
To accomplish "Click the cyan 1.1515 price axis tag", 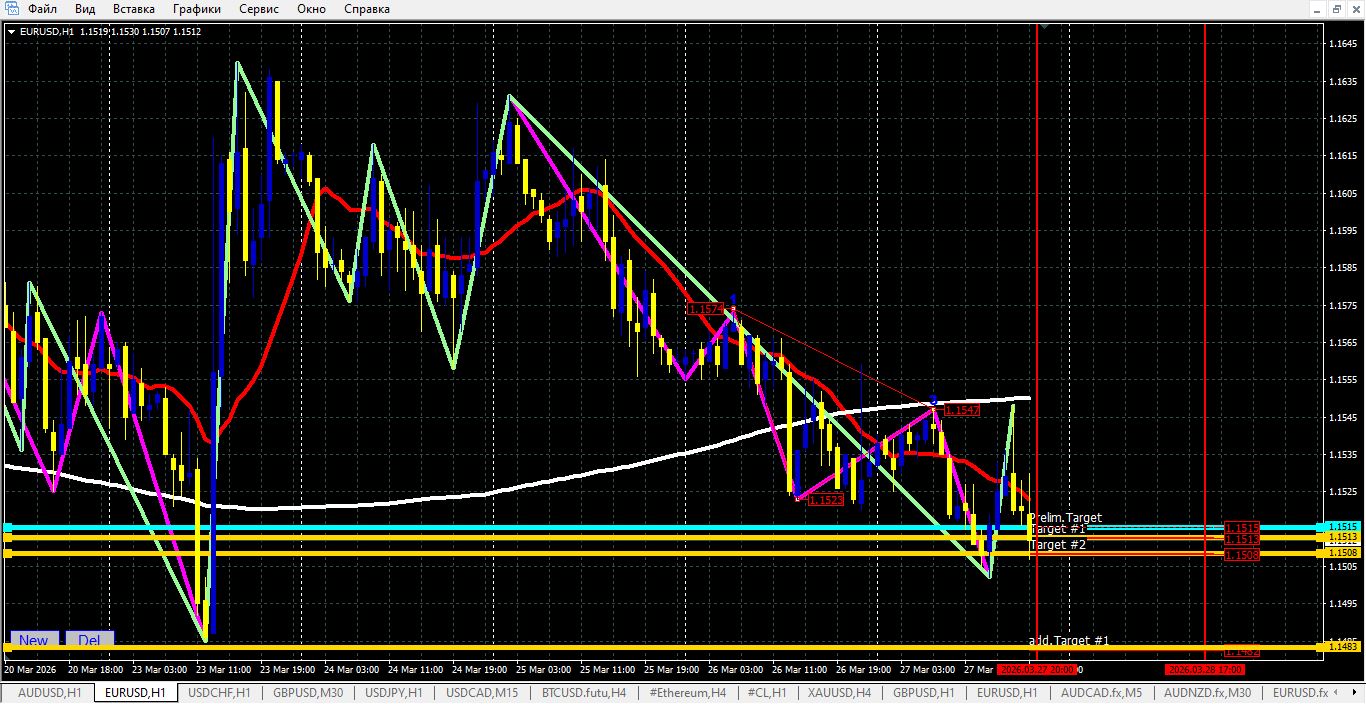I will pos(1343,527).
